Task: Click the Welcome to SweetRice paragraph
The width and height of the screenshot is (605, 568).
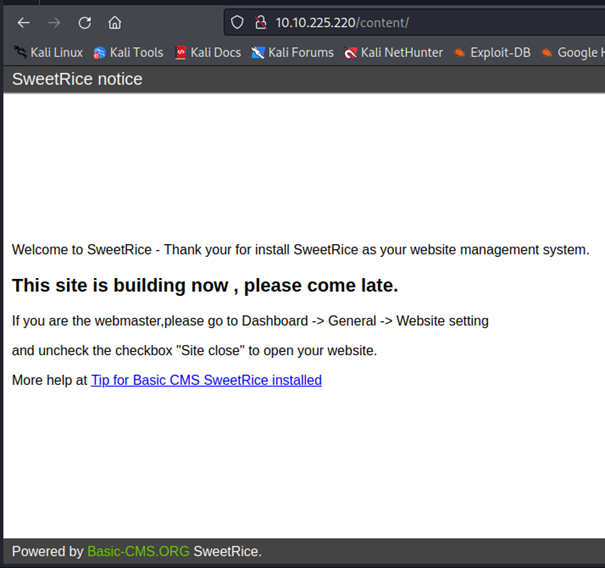Action: point(300,249)
